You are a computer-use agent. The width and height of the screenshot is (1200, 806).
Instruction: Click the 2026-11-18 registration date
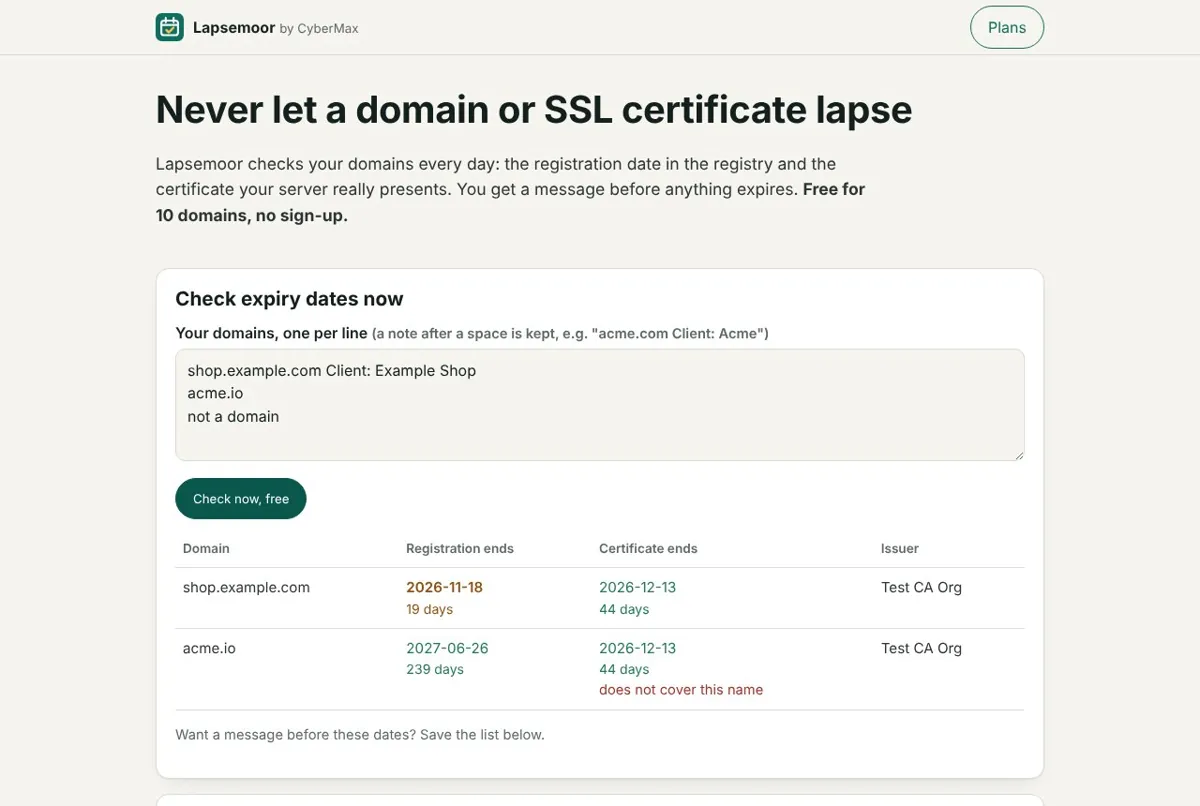(x=444, y=587)
